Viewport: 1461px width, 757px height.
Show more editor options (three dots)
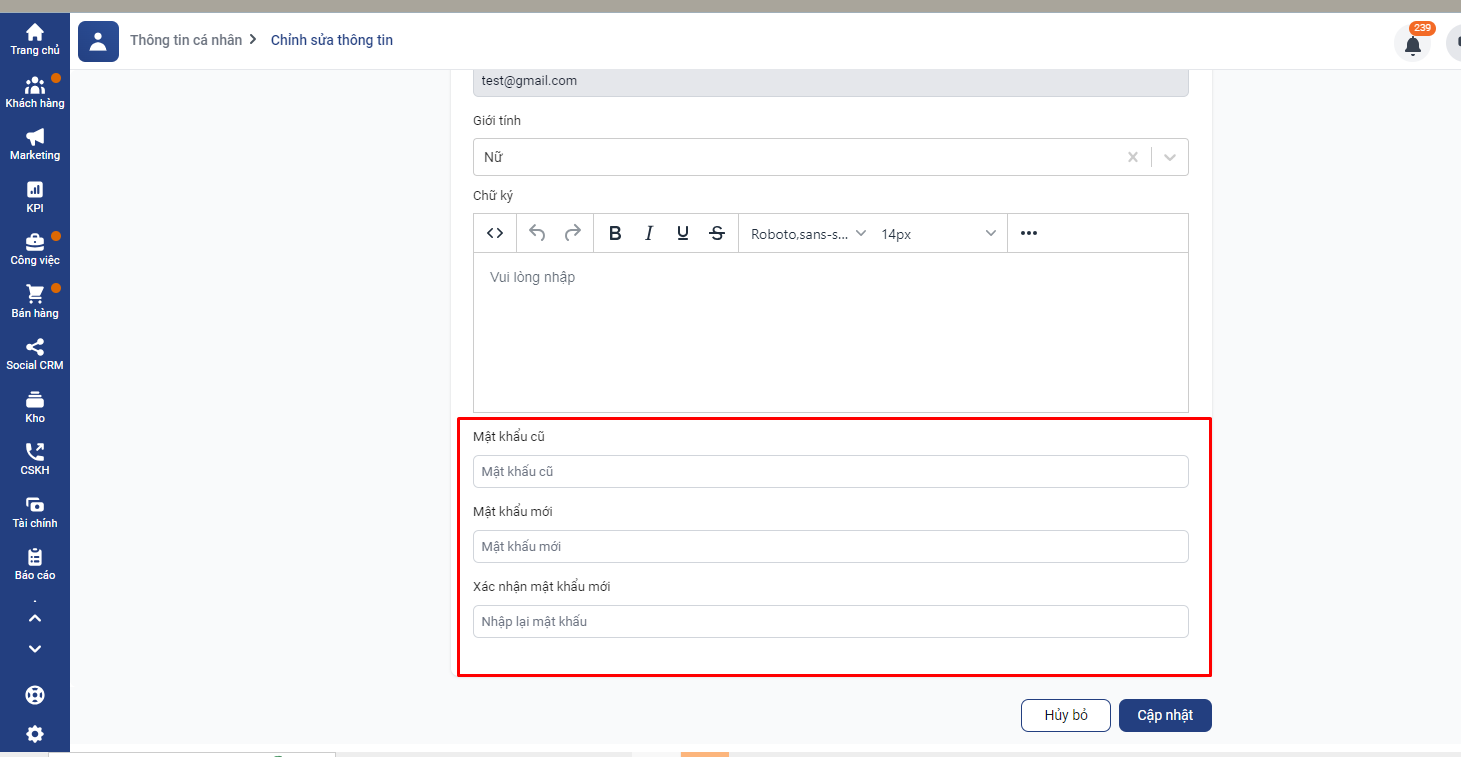[x=1029, y=233]
